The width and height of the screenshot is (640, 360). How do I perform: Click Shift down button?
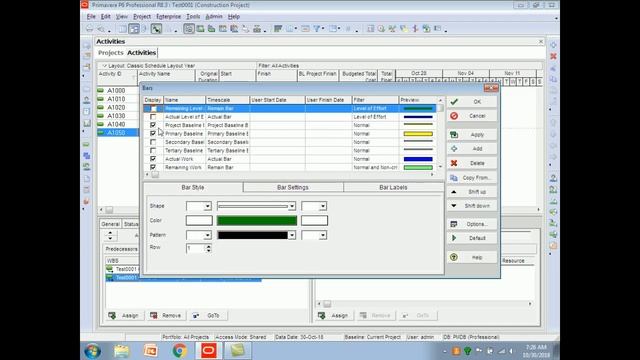pyautogui.click(x=472, y=206)
